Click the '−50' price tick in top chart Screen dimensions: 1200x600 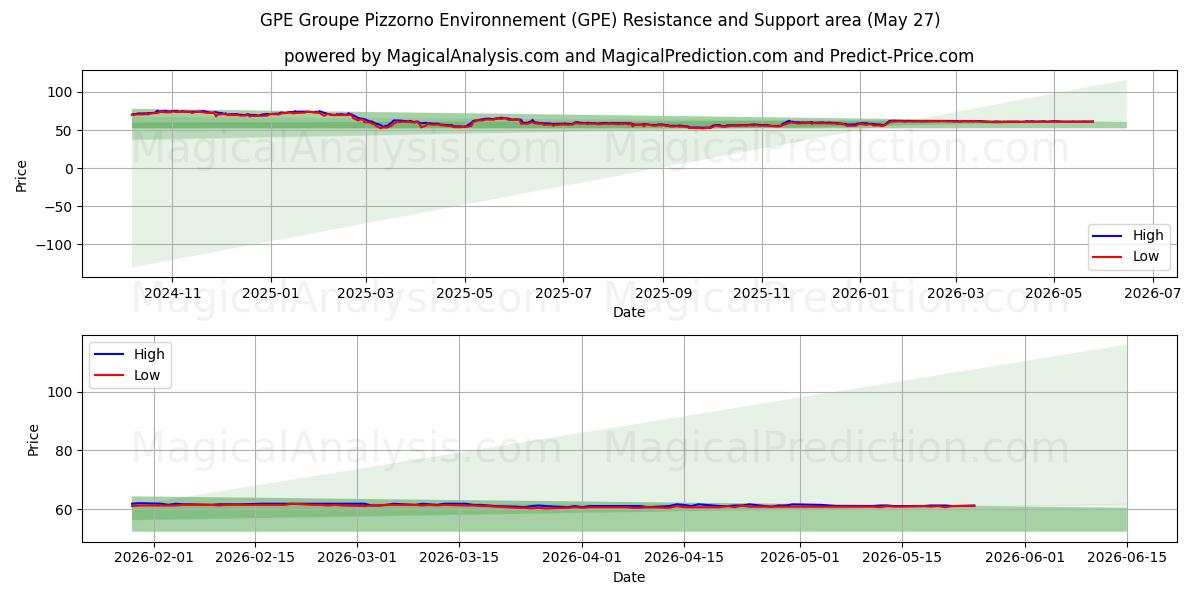(59, 207)
